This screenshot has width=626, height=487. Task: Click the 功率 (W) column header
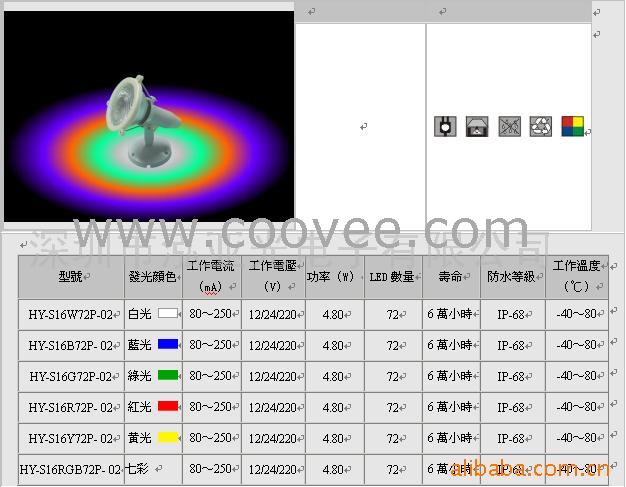(x=335, y=277)
